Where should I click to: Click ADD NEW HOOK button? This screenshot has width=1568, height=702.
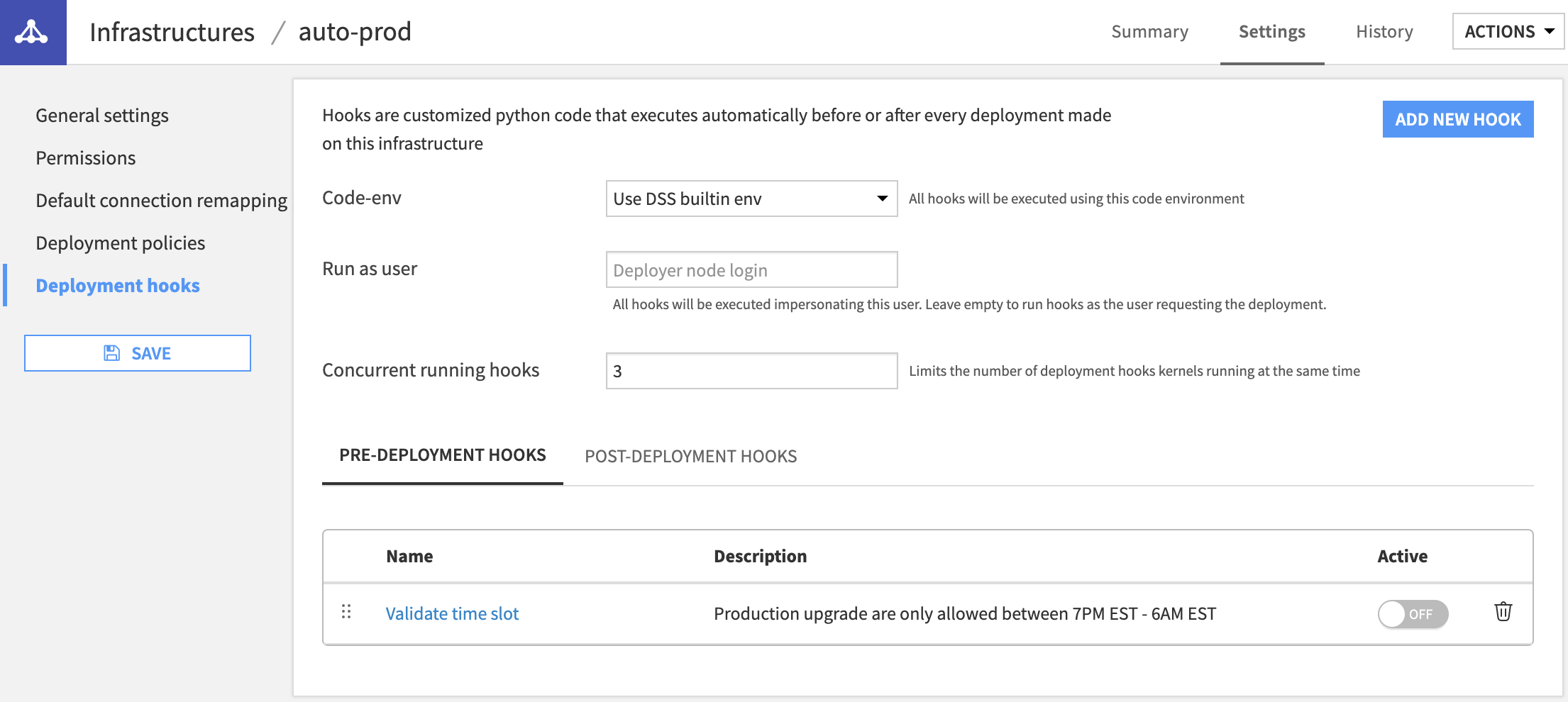(1458, 119)
